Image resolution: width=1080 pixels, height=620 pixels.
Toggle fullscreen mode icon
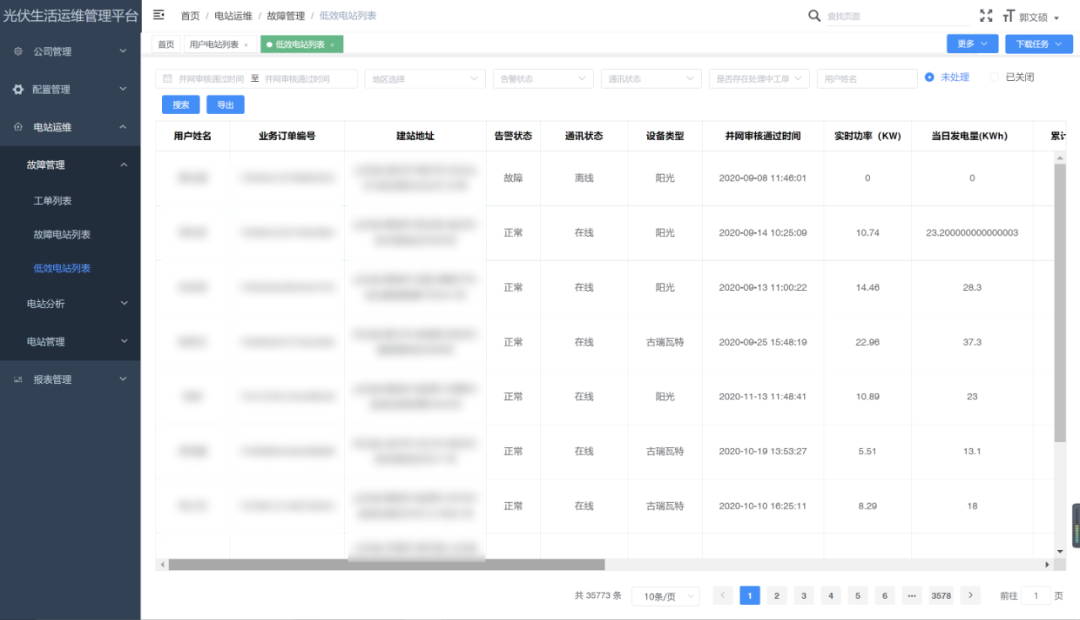986,15
